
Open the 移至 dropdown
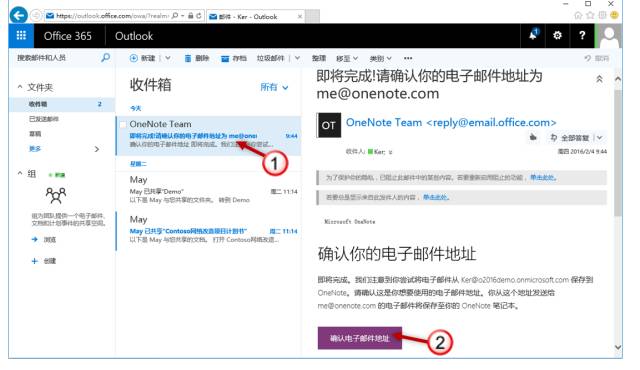click(347, 59)
